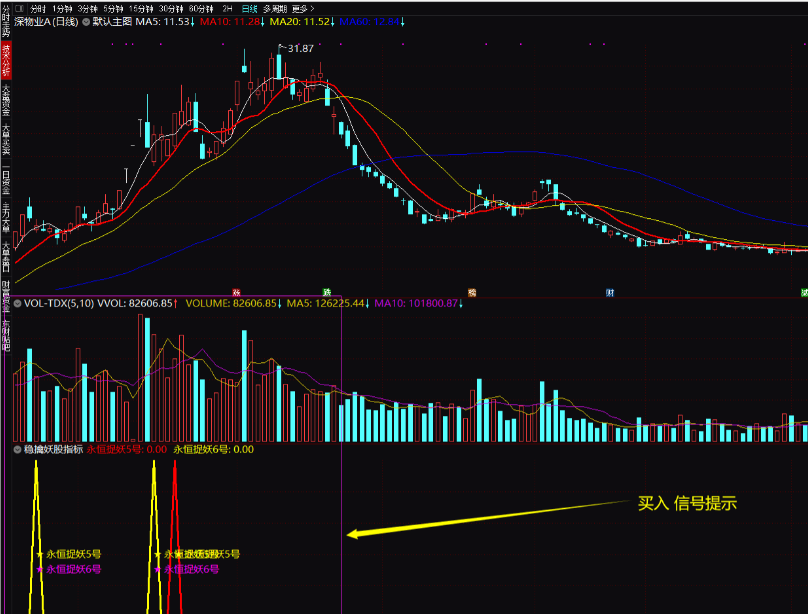
Task: Switch to the 30分钟 period
Action: tap(171, 9)
